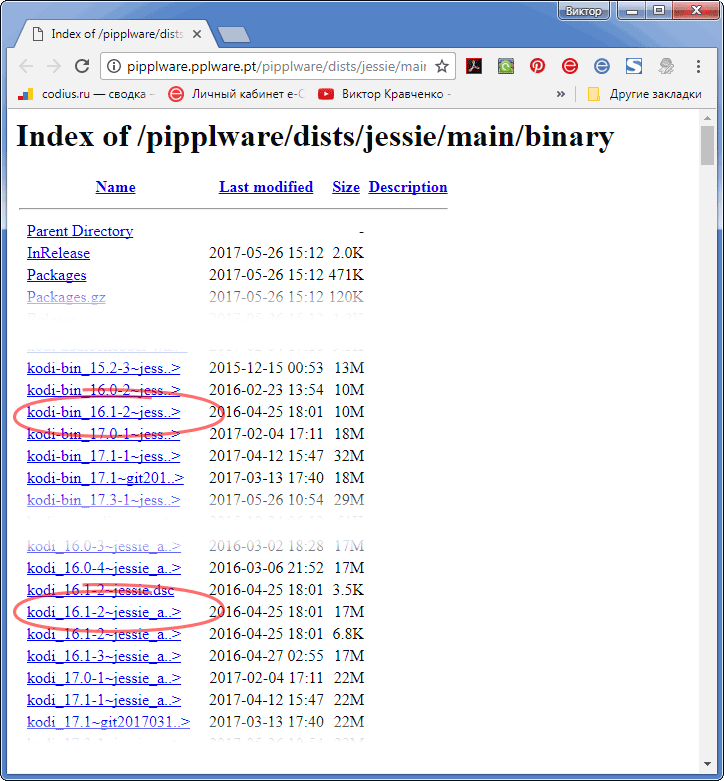This screenshot has height=781, width=724.
Task: Reload the page with the refresh button
Action: pyautogui.click(x=84, y=67)
